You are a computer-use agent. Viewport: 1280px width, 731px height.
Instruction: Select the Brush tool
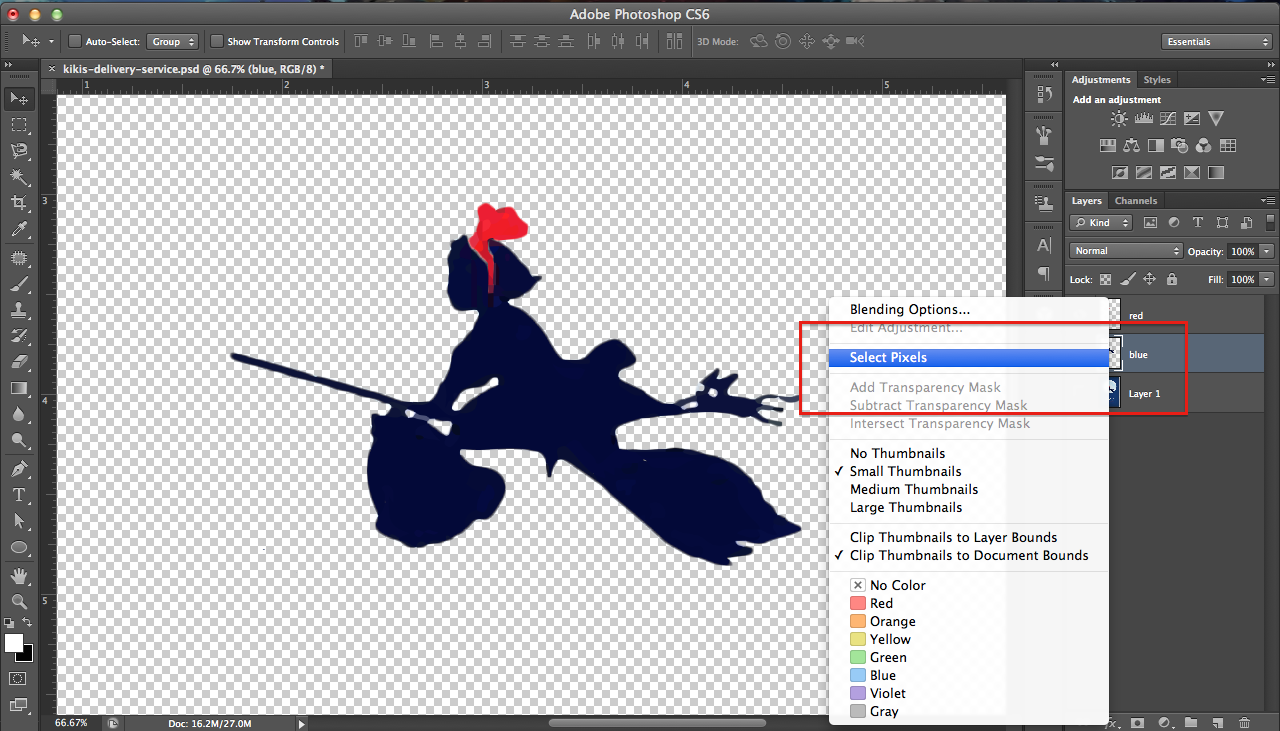pyautogui.click(x=18, y=284)
